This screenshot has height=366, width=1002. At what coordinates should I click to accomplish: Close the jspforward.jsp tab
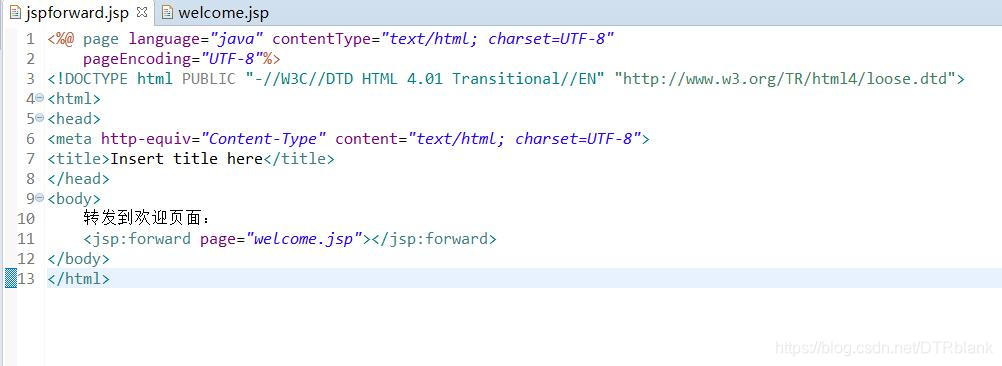(143, 12)
